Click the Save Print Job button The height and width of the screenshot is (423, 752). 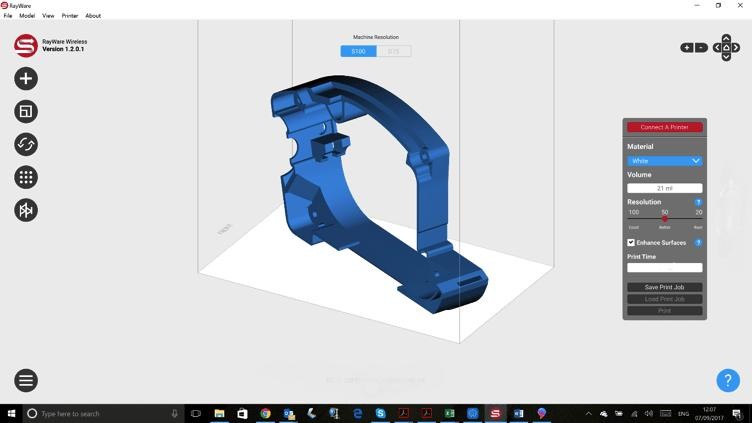click(664, 287)
